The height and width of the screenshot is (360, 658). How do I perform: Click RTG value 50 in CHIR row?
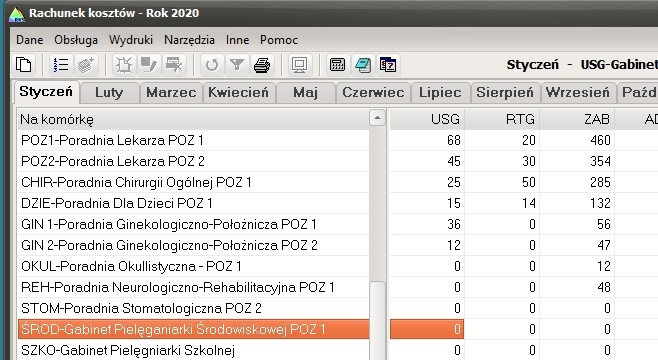pos(529,182)
